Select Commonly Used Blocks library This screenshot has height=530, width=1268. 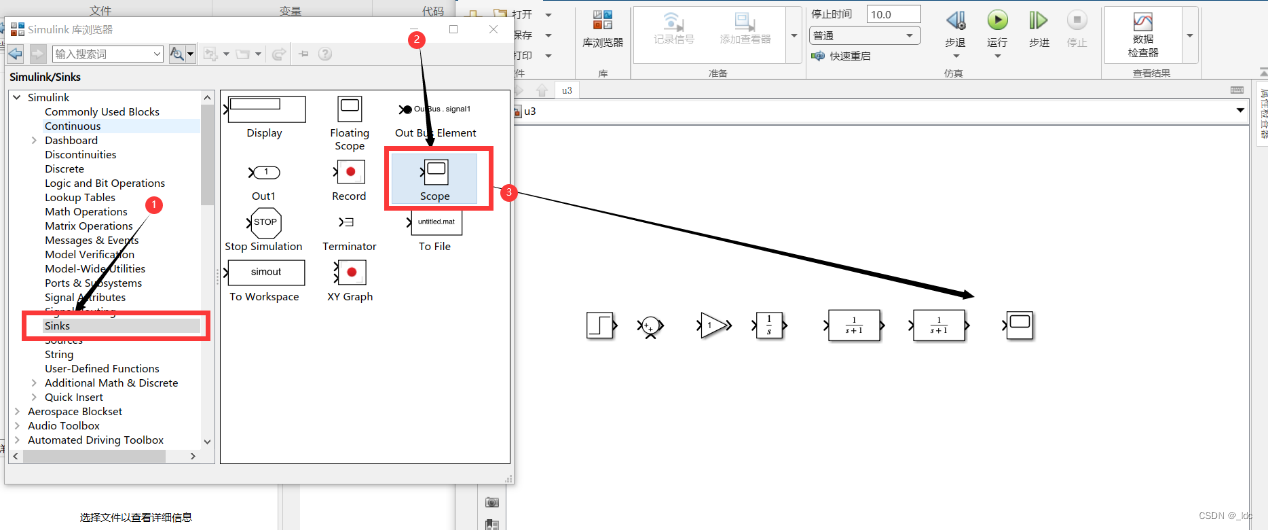click(x=102, y=112)
